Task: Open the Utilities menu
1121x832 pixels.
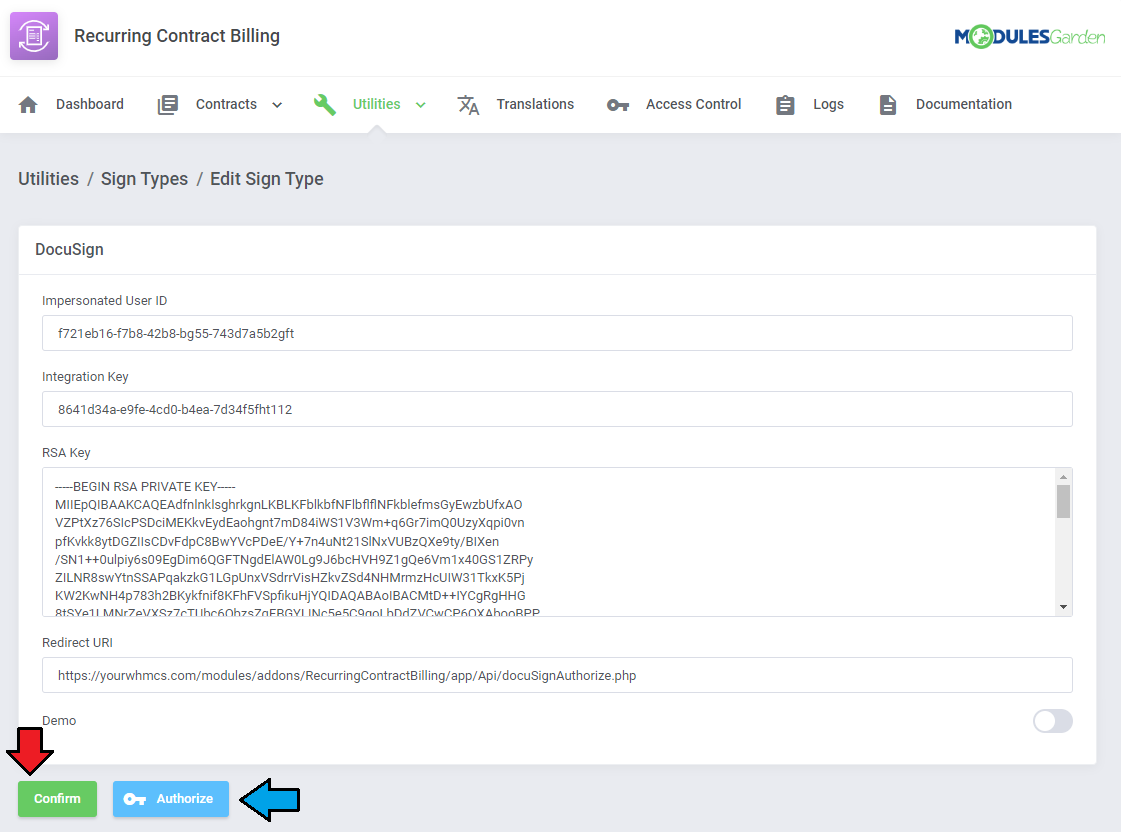Action: 377,104
